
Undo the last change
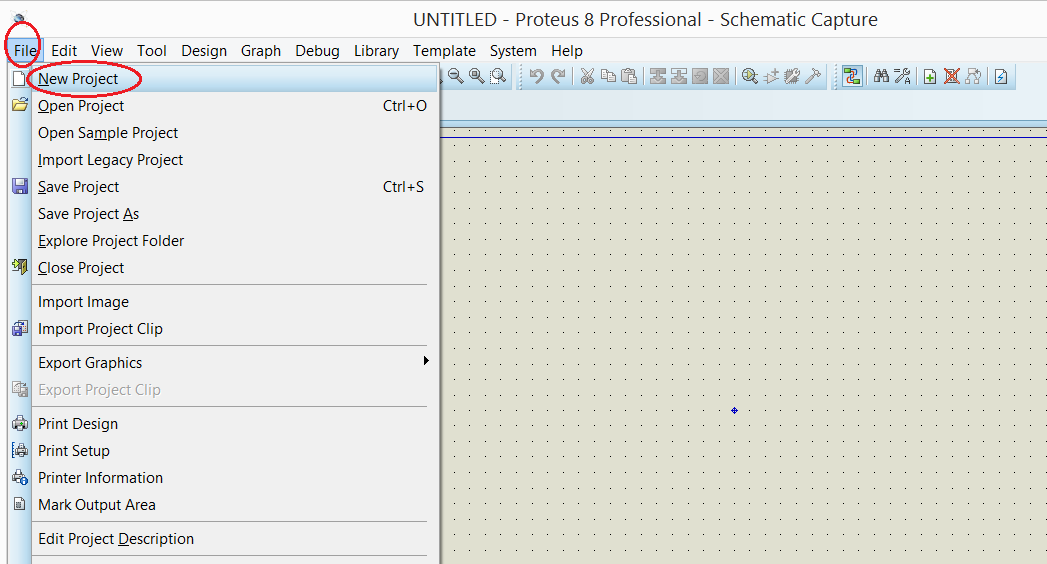point(536,76)
